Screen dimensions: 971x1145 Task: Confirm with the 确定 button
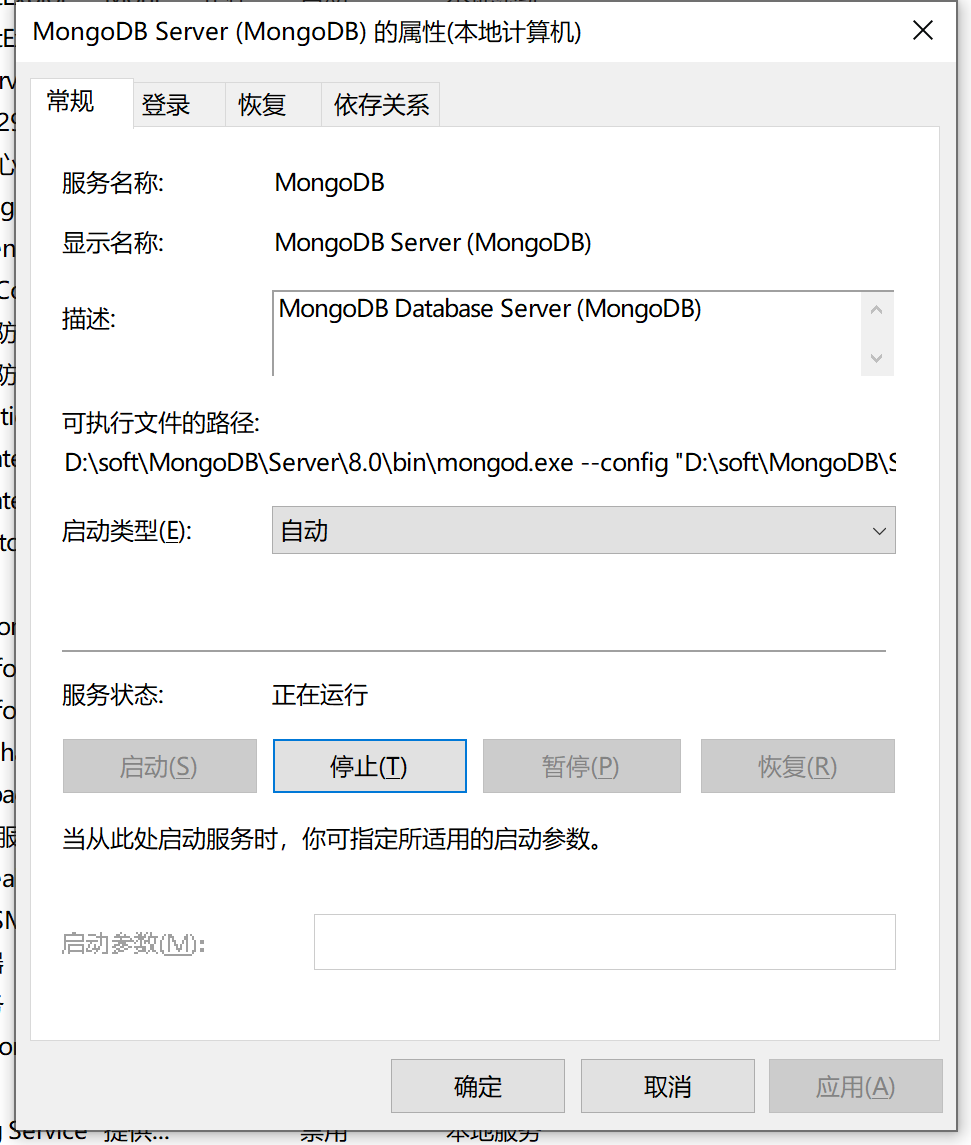click(477, 1086)
